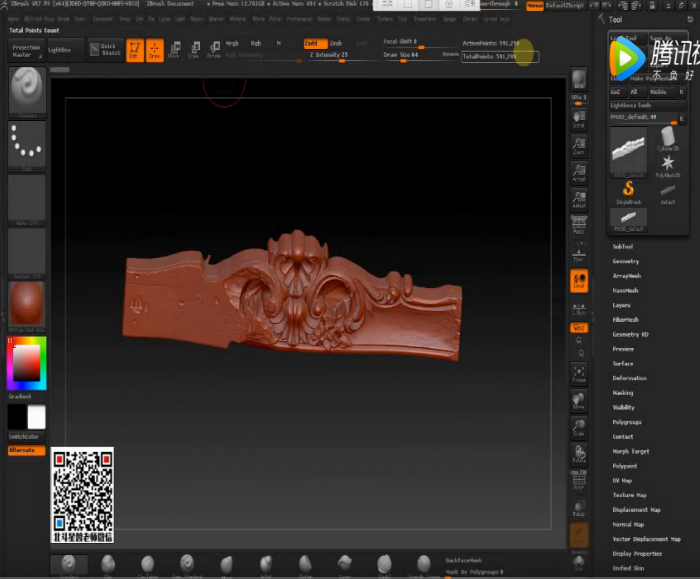Click the Scroll canvas icon

[x=579, y=118]
